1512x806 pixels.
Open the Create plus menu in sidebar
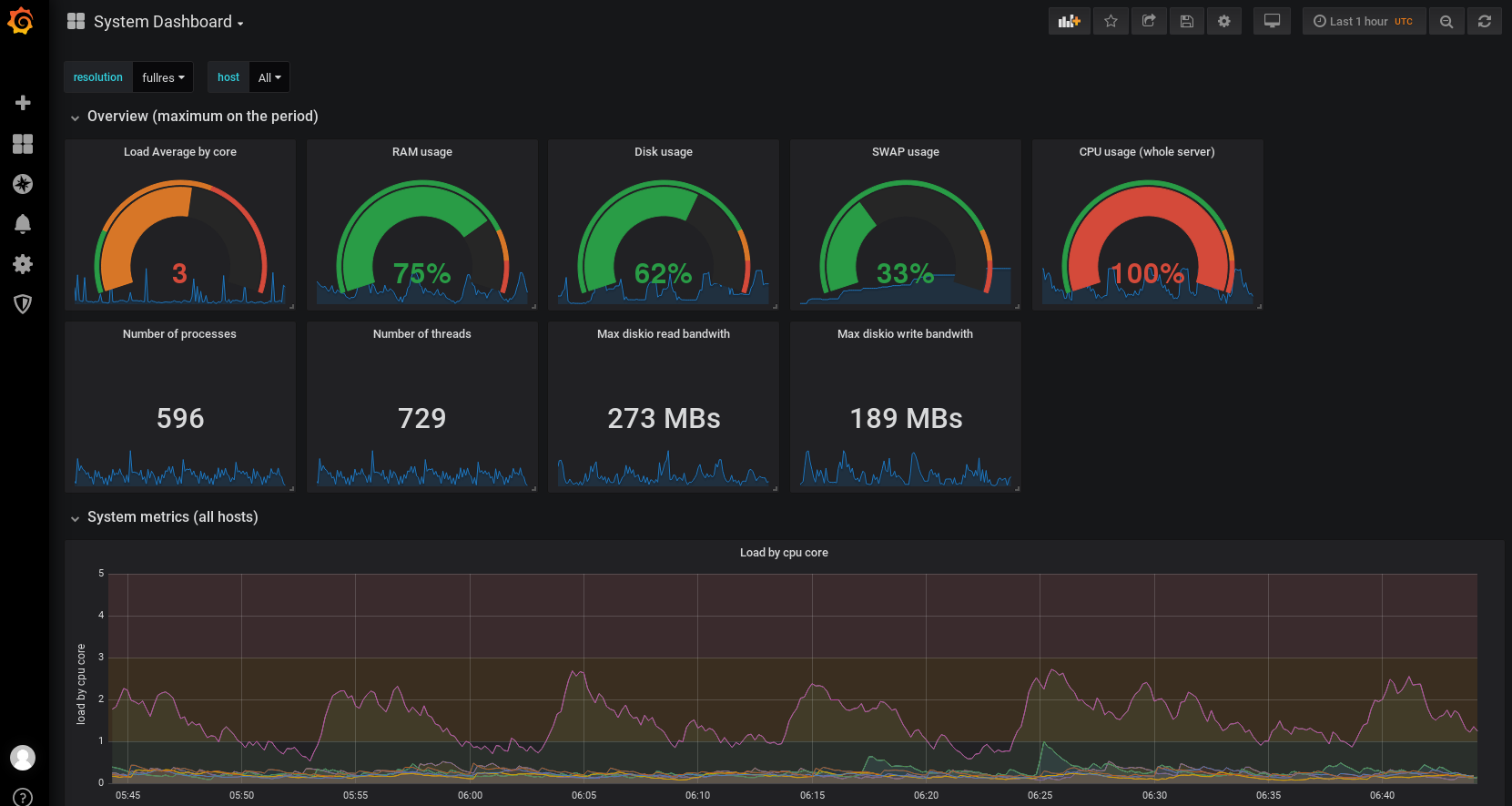[x=23, y=103]
